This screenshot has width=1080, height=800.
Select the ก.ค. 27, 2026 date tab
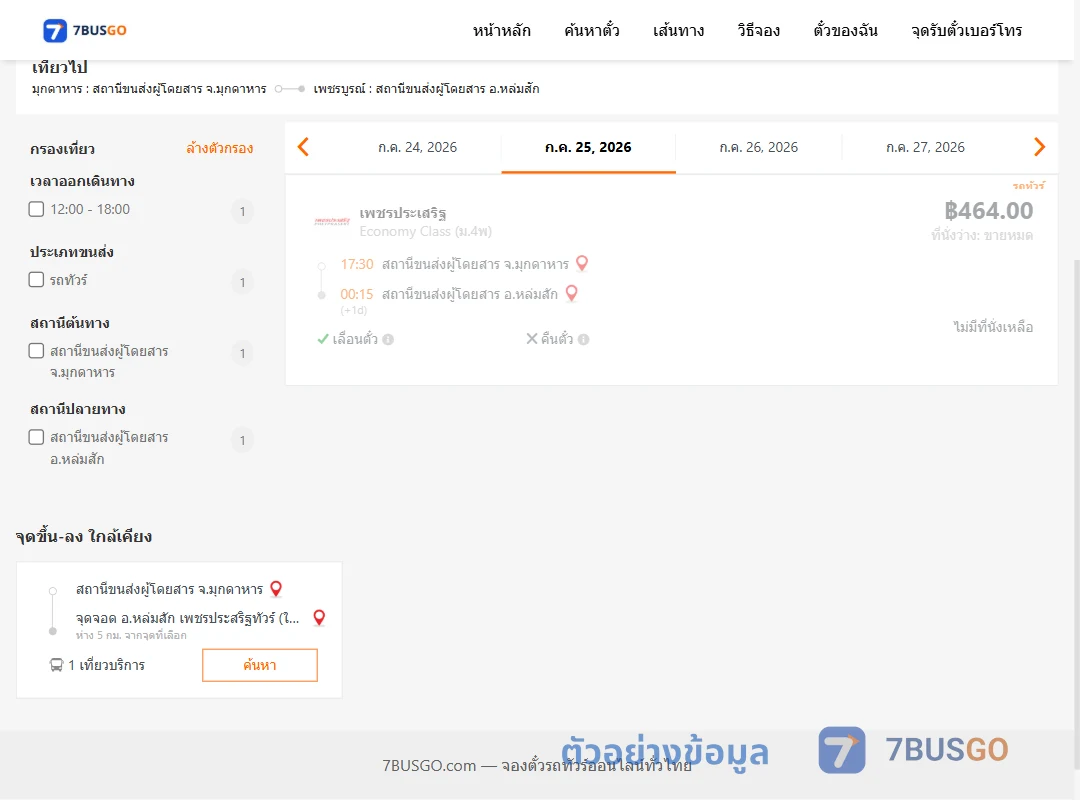pos(925,147)
